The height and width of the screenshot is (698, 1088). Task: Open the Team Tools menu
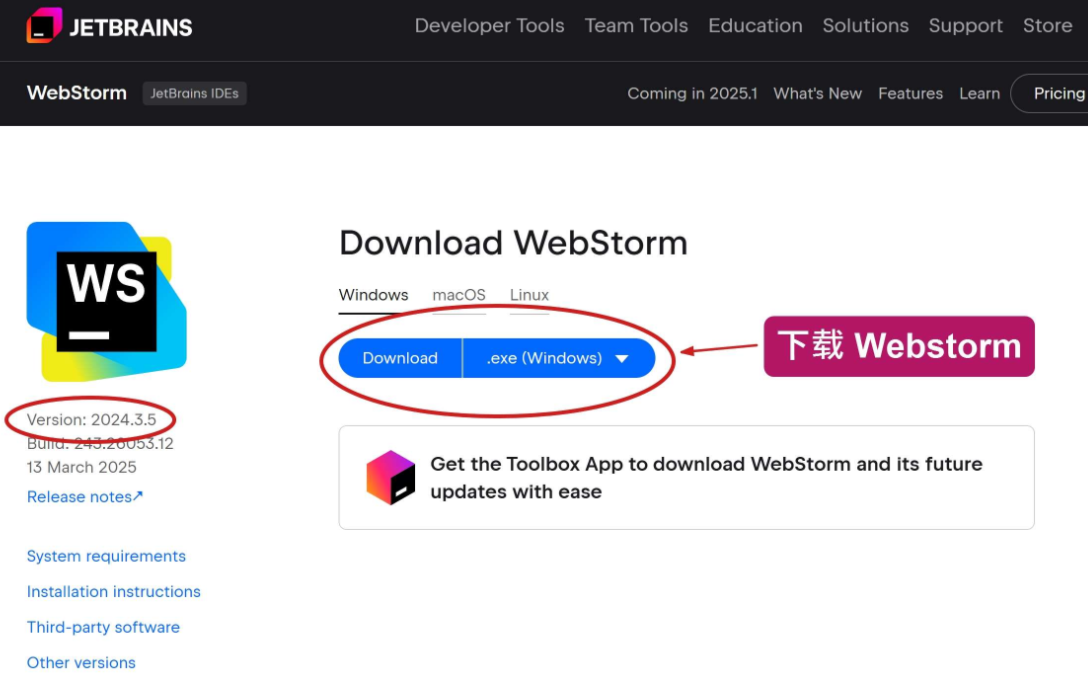[x=636, y=26]
